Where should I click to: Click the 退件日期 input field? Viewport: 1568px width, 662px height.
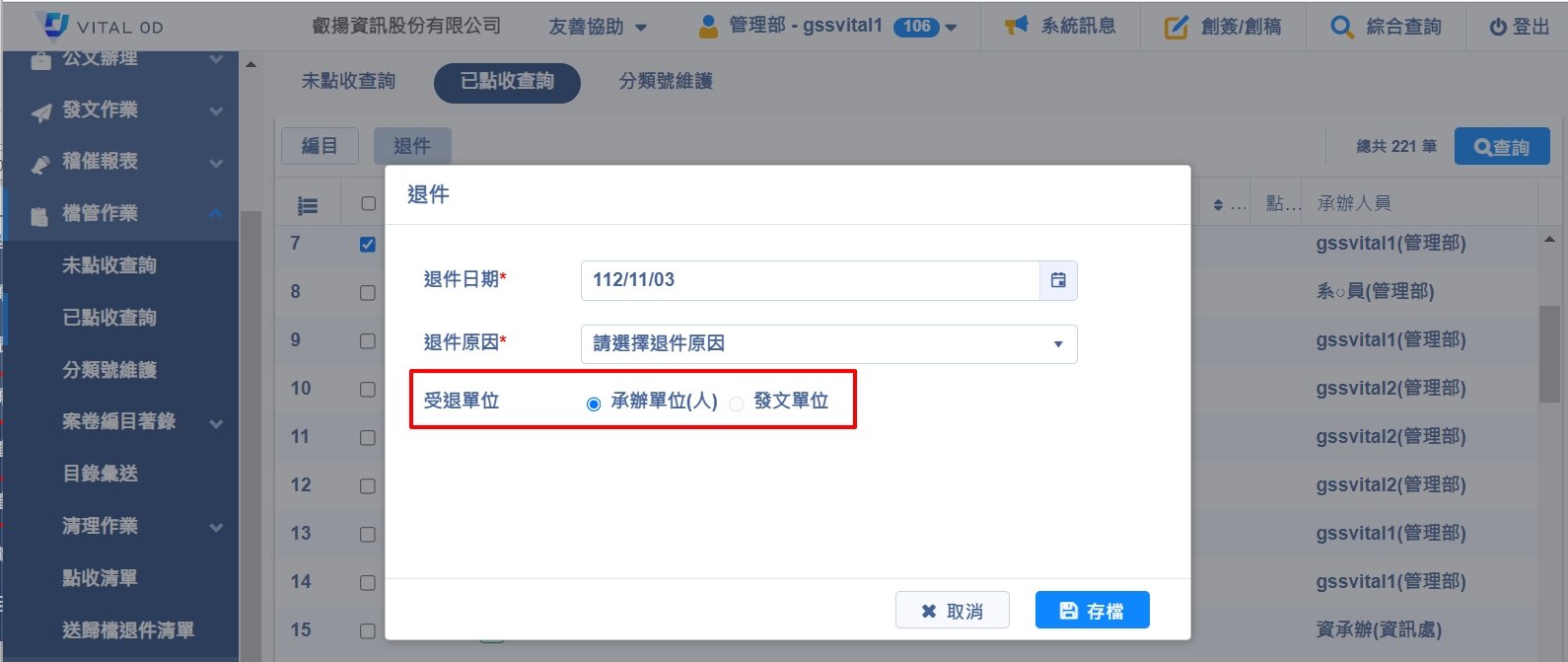pos(810,280)
